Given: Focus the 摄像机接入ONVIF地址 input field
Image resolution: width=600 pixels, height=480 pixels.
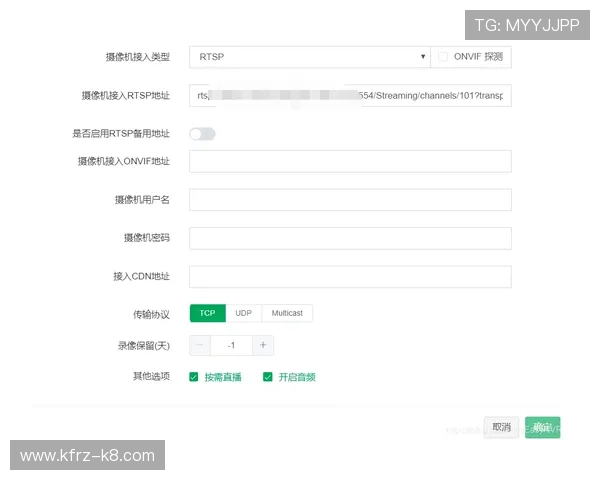Looking at the screenshot, I should click(x=350, y=162).
